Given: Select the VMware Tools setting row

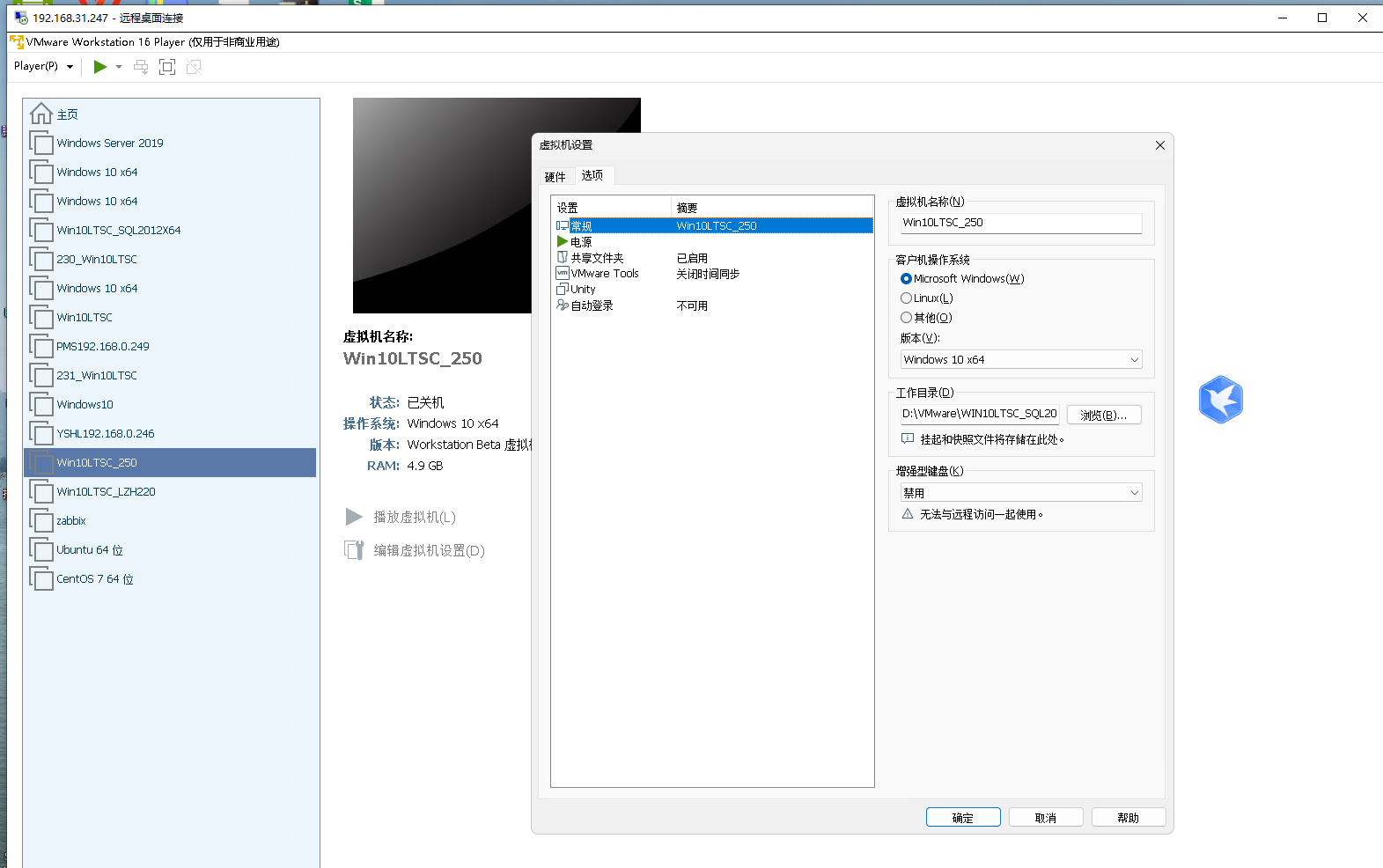Looking at the screenshot, I should click(604, 274).
